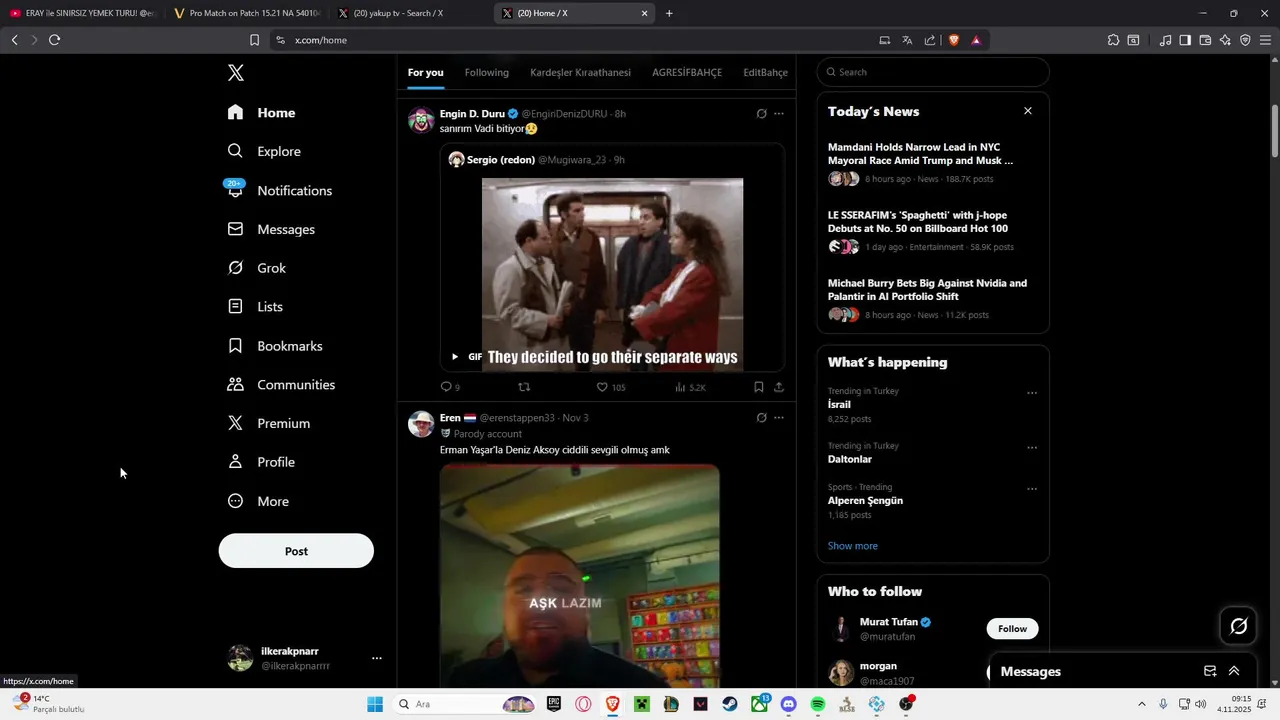The width and height of the screenshot is (1280, 720).
Task: Open Notifications with the 20+ badge
Action: 279,190
